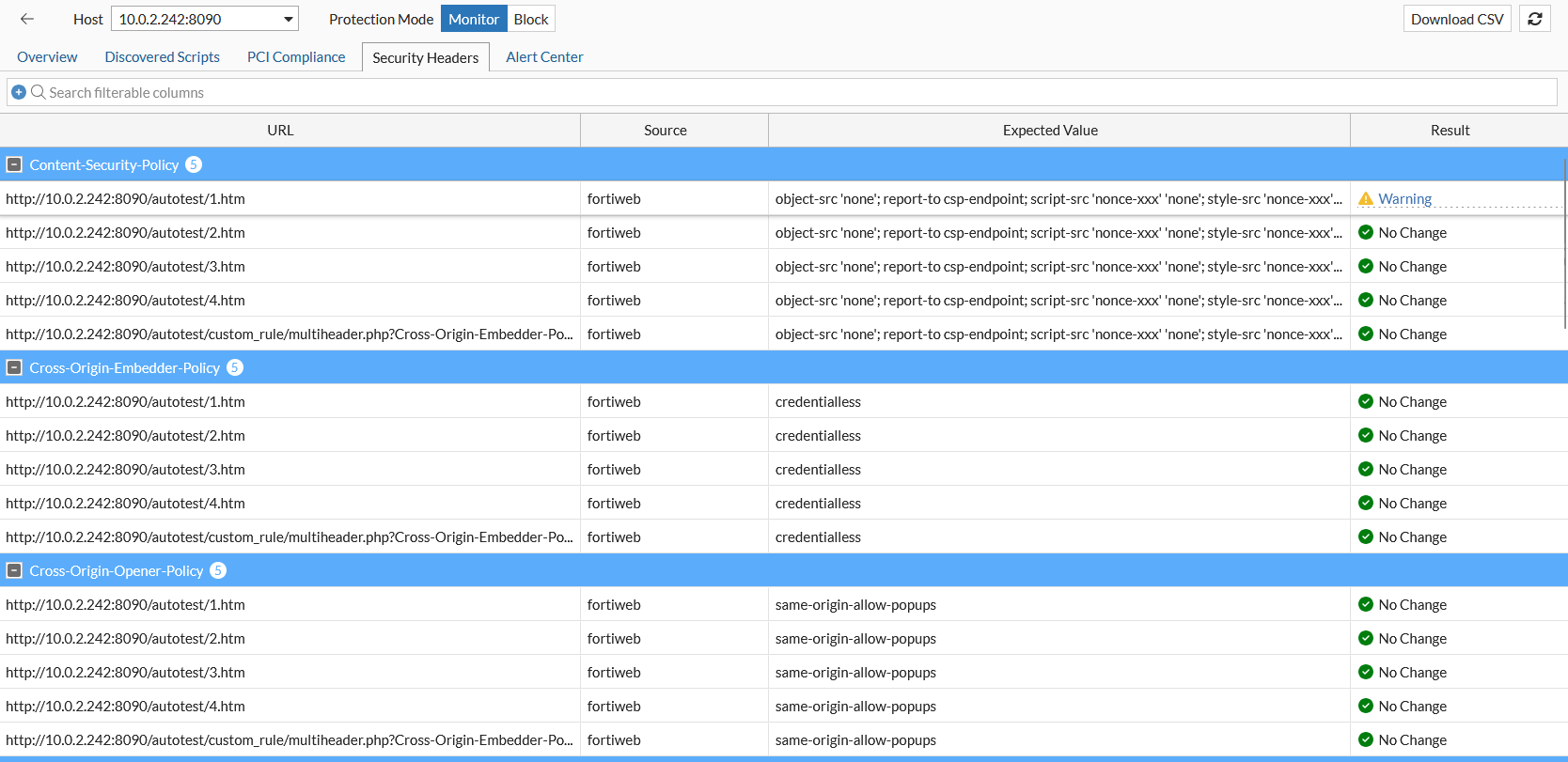Set Protection Mode to Monitor
The width and height of the screenshot is (1568, 762).
point(474,19)
